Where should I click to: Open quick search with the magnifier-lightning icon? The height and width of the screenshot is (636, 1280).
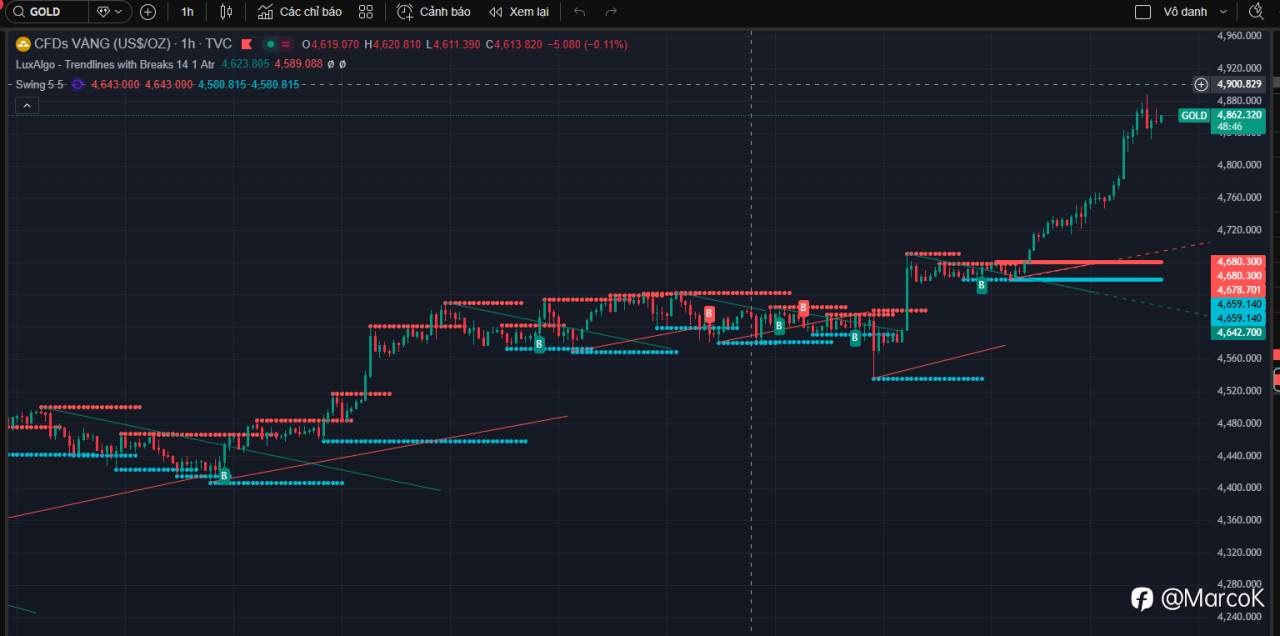point(1256,11)
